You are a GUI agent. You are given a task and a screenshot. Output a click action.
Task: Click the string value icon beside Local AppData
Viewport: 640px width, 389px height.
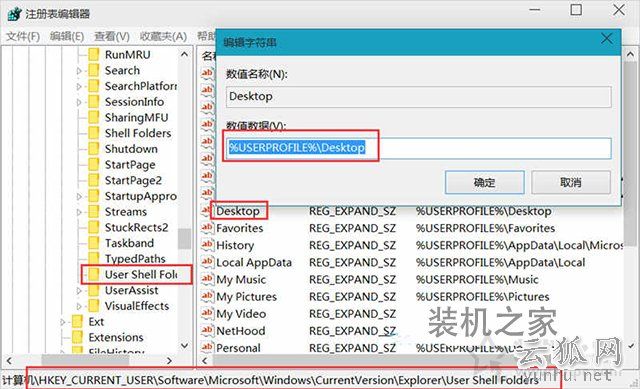pyautogui.click(x=207, y=262)
